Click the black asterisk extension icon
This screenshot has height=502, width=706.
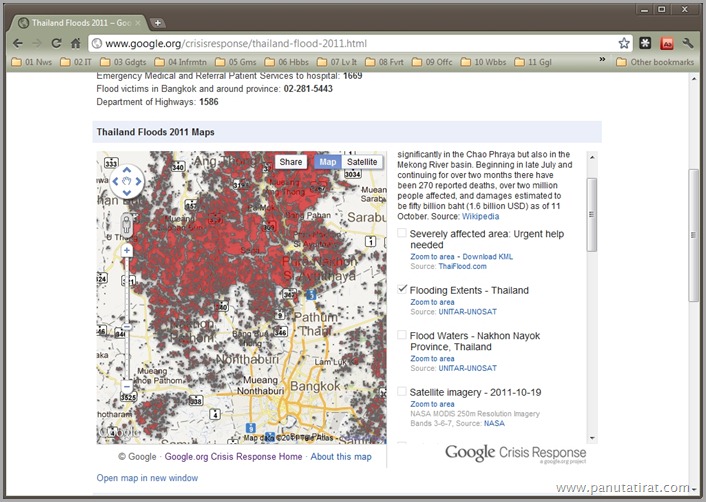645,43
